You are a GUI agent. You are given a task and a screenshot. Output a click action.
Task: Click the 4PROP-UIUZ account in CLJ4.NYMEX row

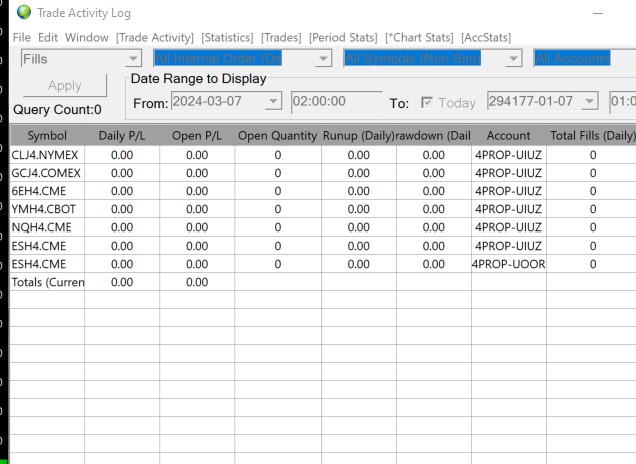pos(509,155)
